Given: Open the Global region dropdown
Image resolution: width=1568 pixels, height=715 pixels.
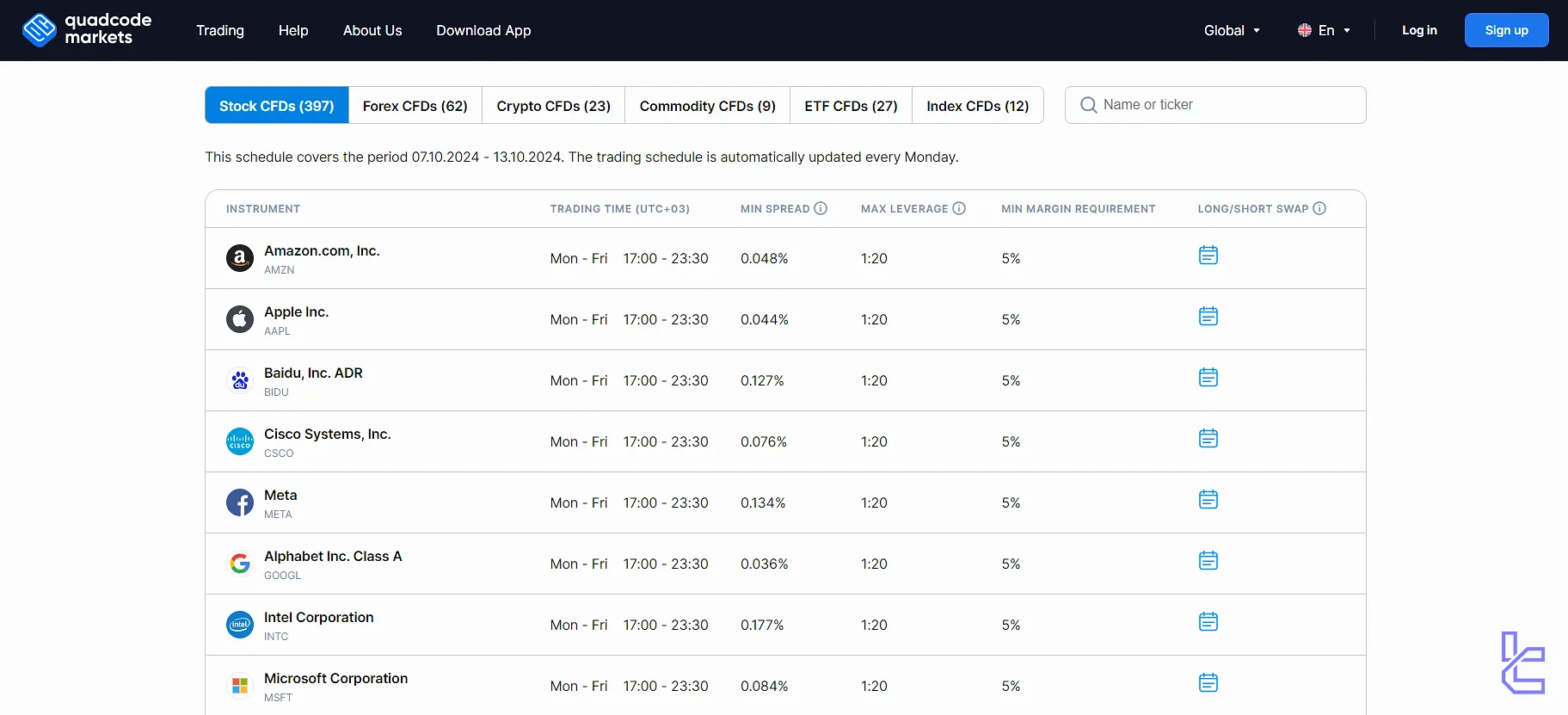Looking at the screenshot, I should coord(1232,30).
